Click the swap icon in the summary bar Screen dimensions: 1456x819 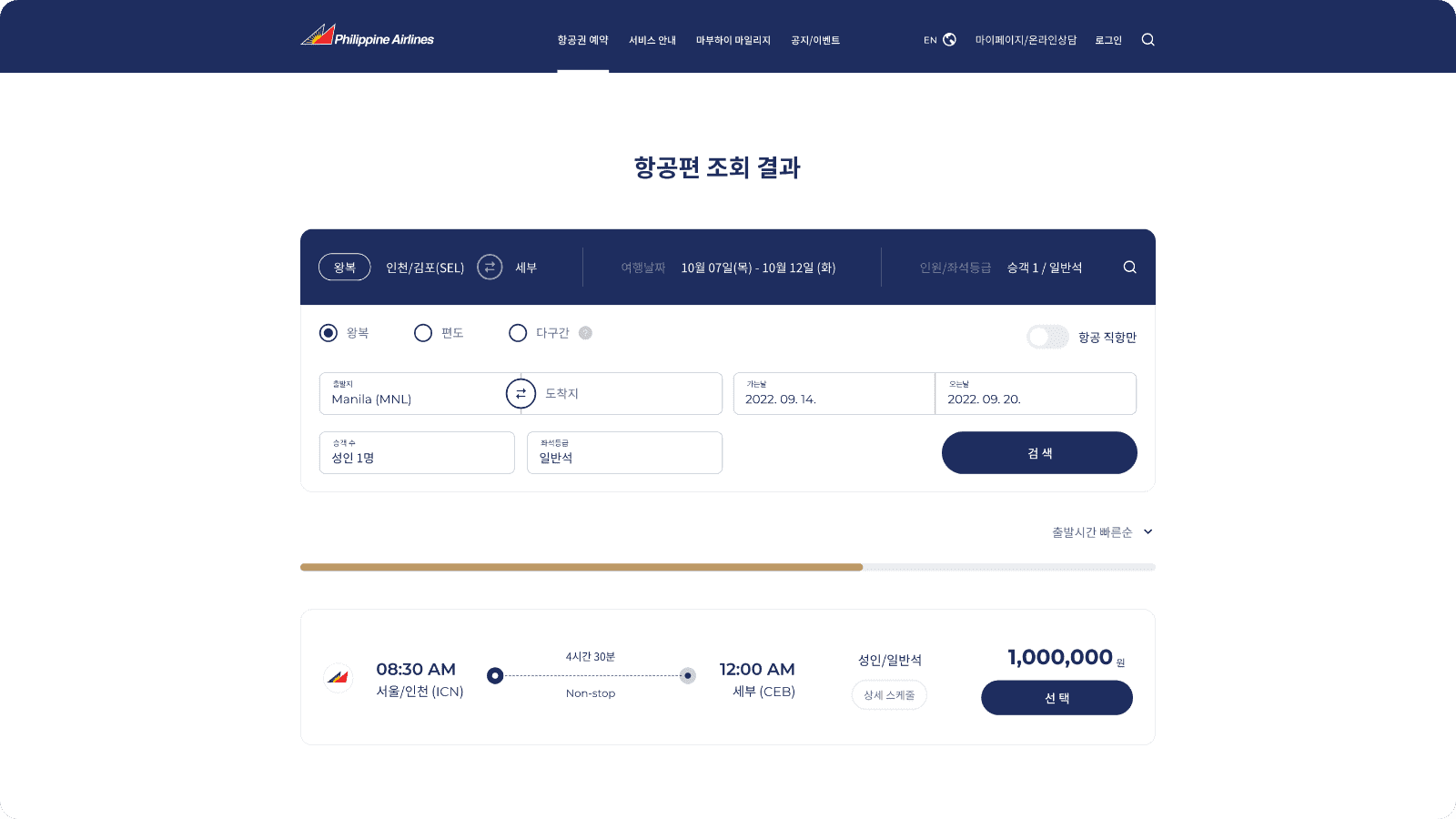[x=490, y=267]
